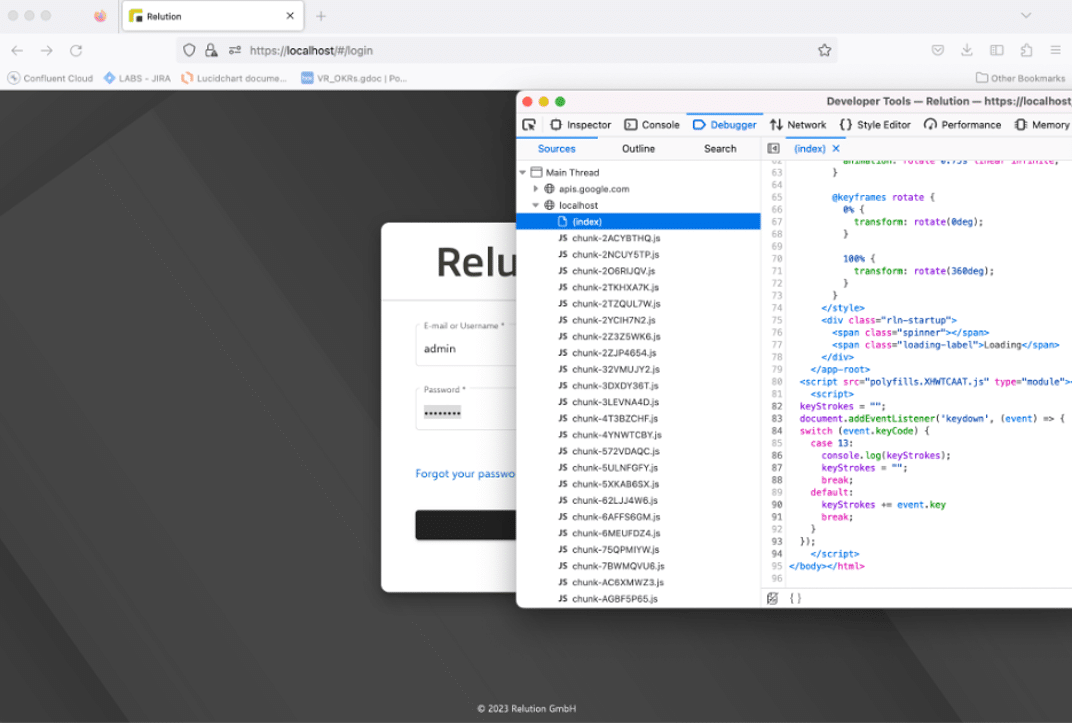Open the Confluent Cloud bookmark
Image resolution: width=1072 pixels, height=724 pixels.
(50, 78)
